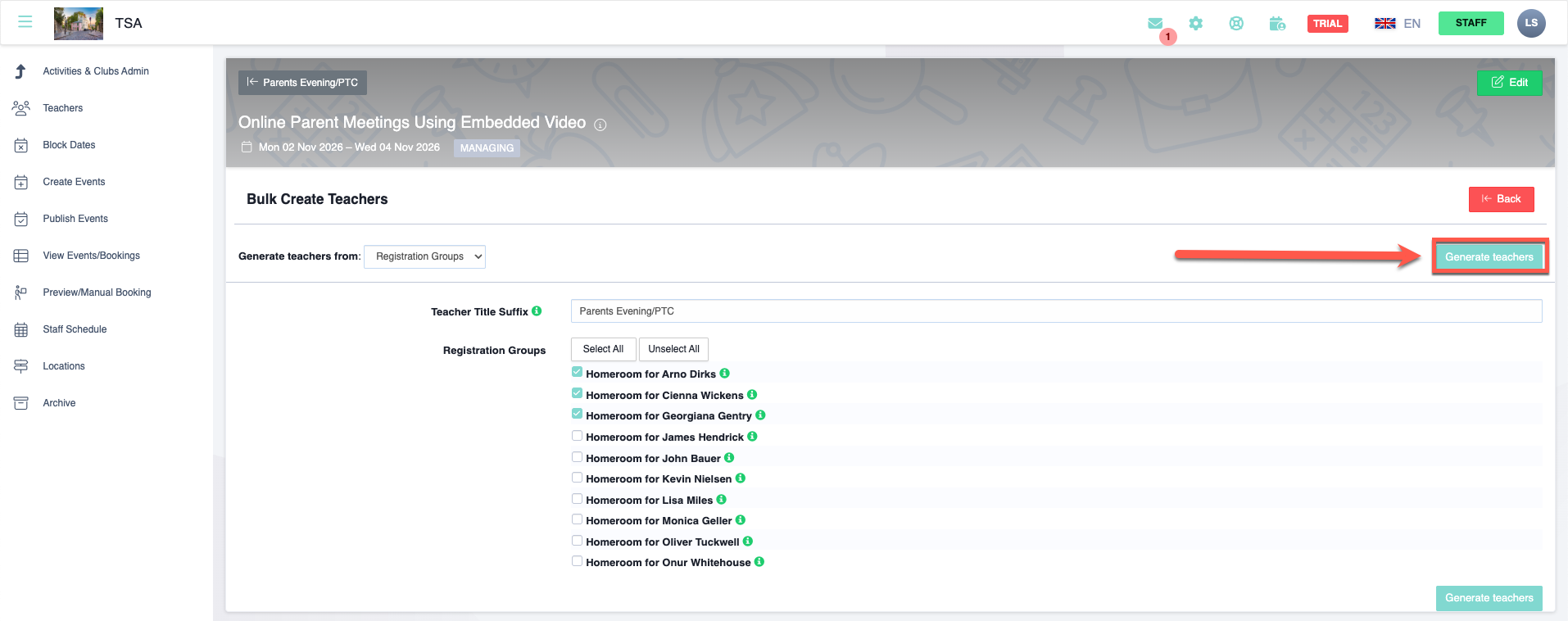Click info icon next to event title

tap(600, 125)
